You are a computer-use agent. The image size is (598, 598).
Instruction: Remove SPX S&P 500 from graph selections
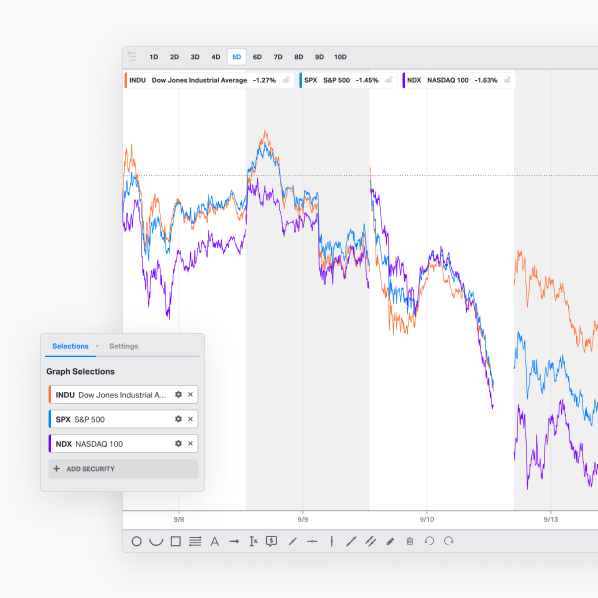(x=190, y=419)
